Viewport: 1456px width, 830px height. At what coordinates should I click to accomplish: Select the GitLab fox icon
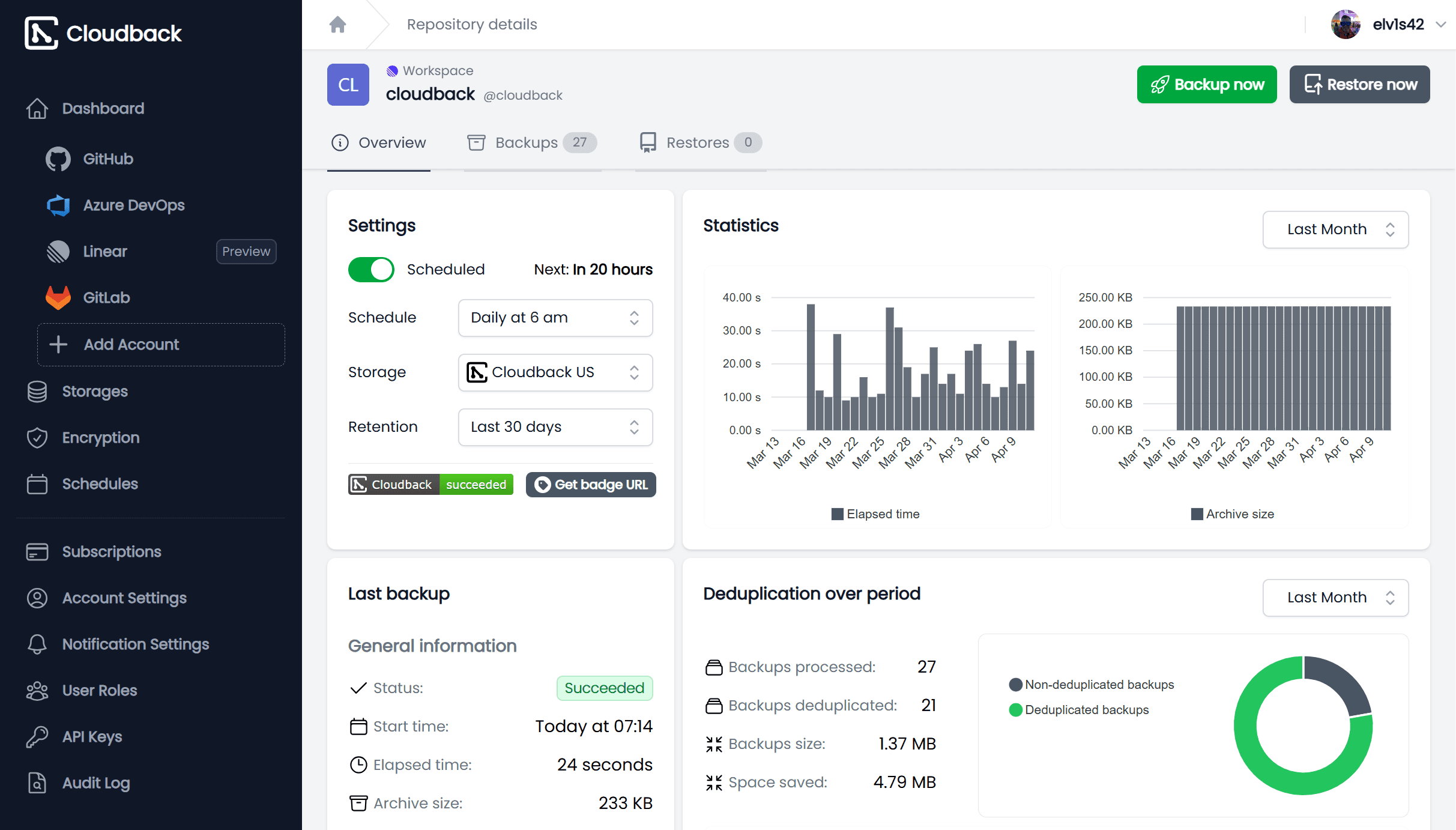tap(58, 298)
